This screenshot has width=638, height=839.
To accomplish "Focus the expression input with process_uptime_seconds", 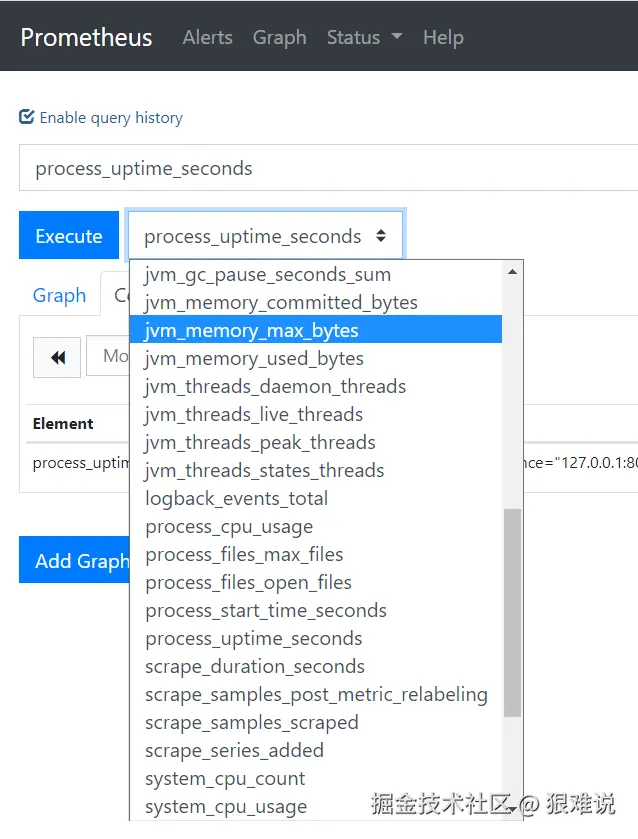I will point(329,167).
